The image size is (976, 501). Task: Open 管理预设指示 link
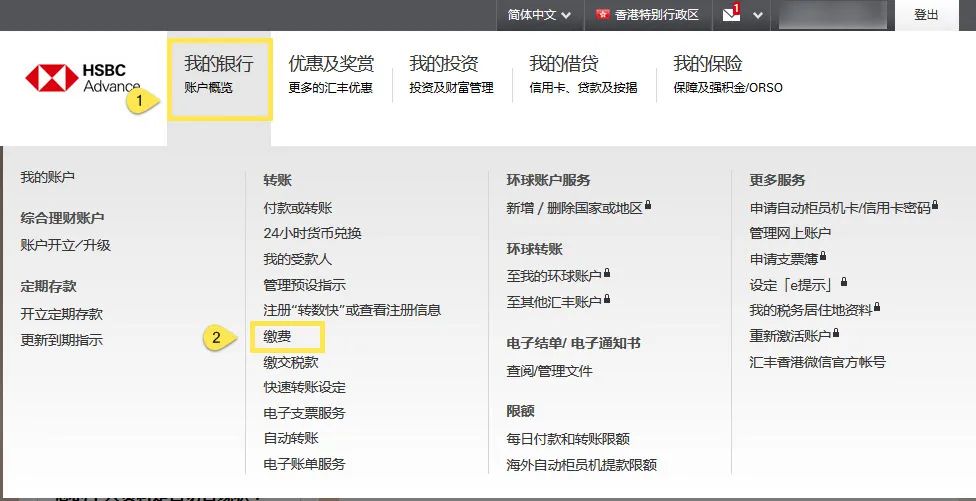pos(304,285)
